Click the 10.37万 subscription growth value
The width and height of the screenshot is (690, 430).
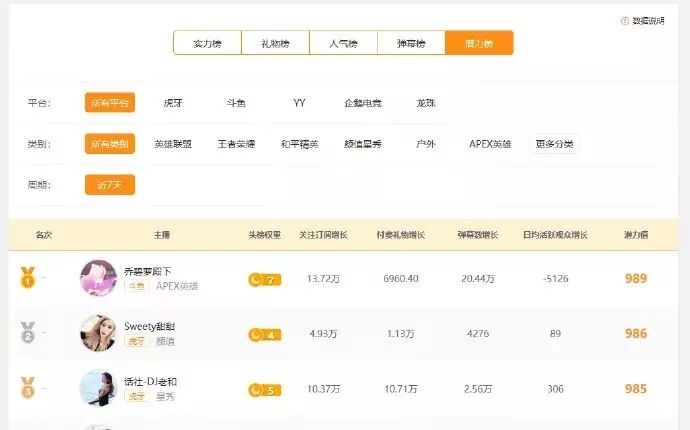[323, 389]
